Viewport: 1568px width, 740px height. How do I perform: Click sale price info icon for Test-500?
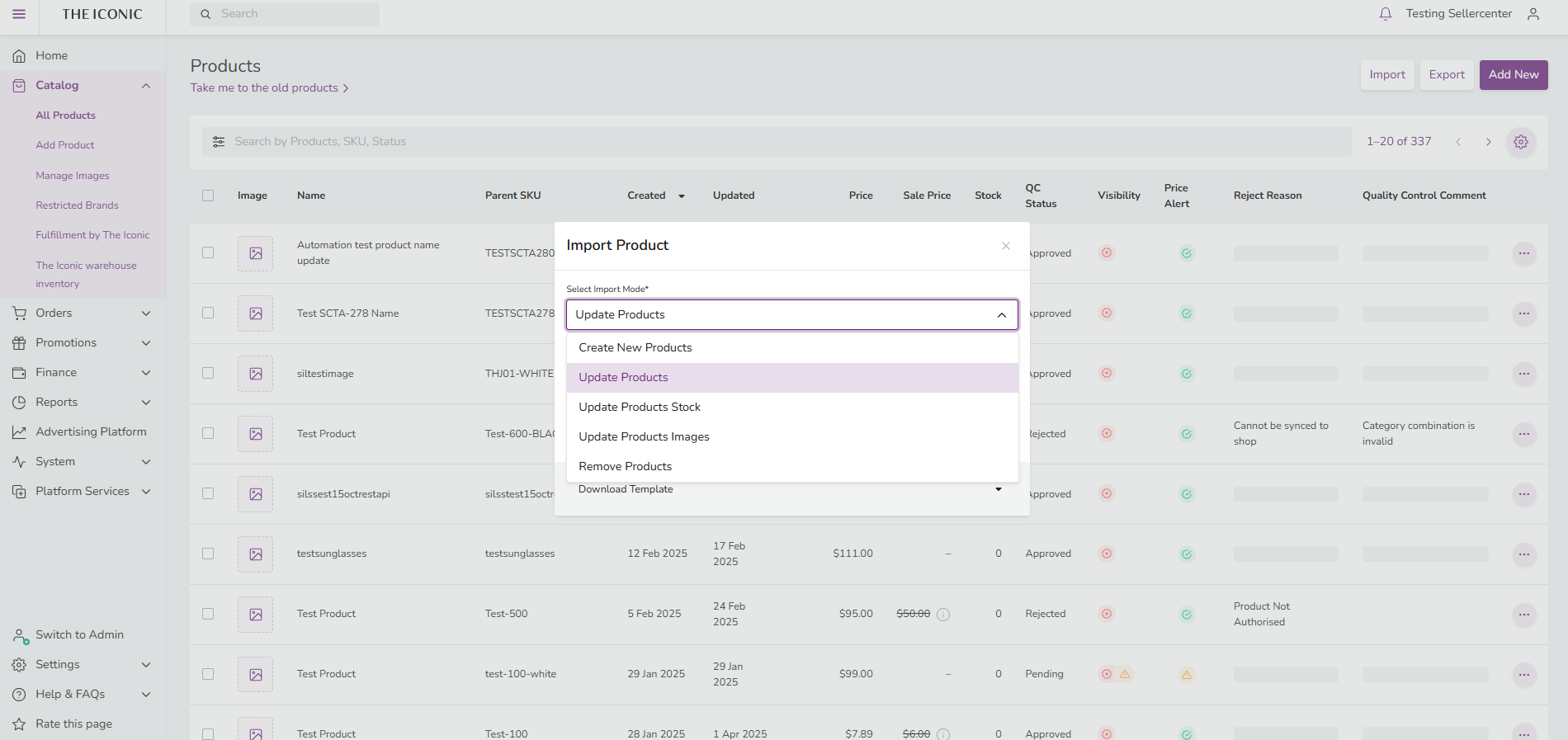click(943, 615)
